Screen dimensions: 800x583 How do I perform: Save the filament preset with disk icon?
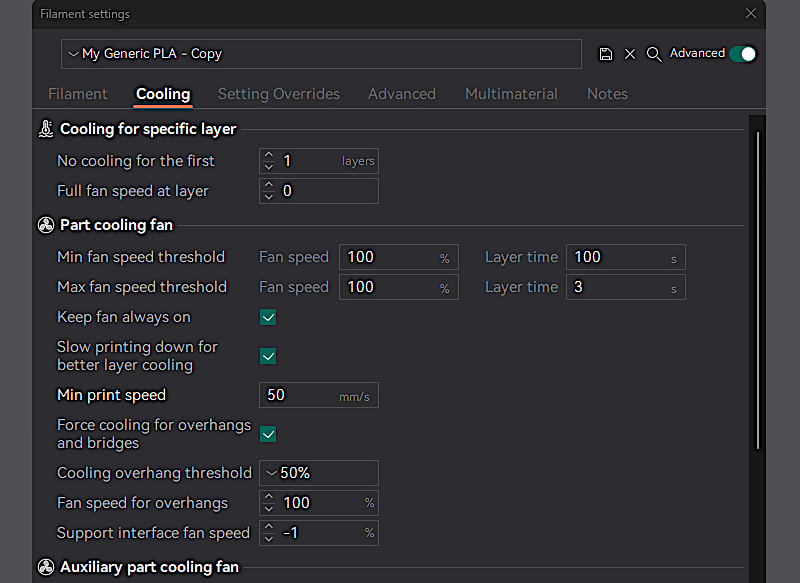click(605, 54)
